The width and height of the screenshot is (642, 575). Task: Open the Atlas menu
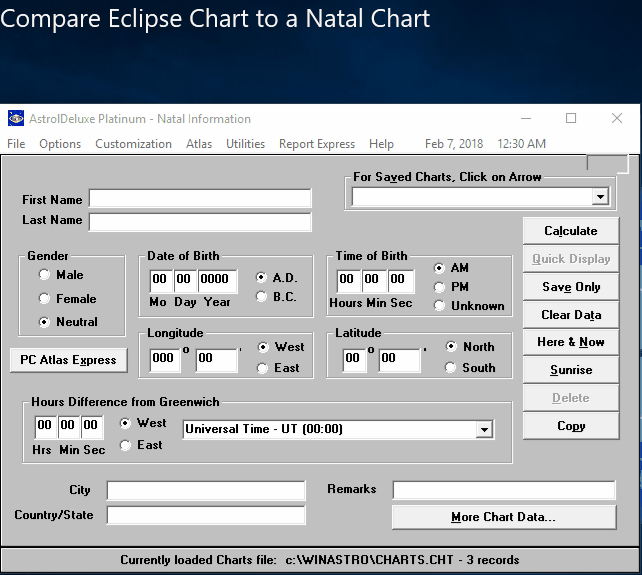199,144
